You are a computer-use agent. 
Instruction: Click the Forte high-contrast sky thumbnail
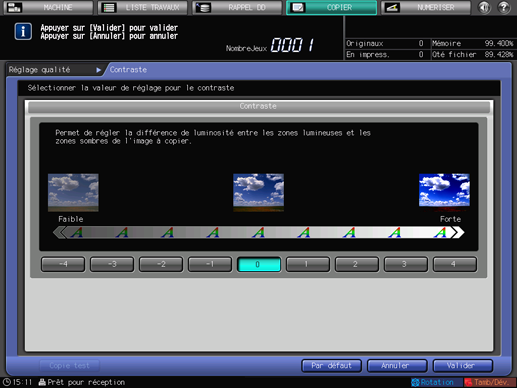tap(444, 192)
